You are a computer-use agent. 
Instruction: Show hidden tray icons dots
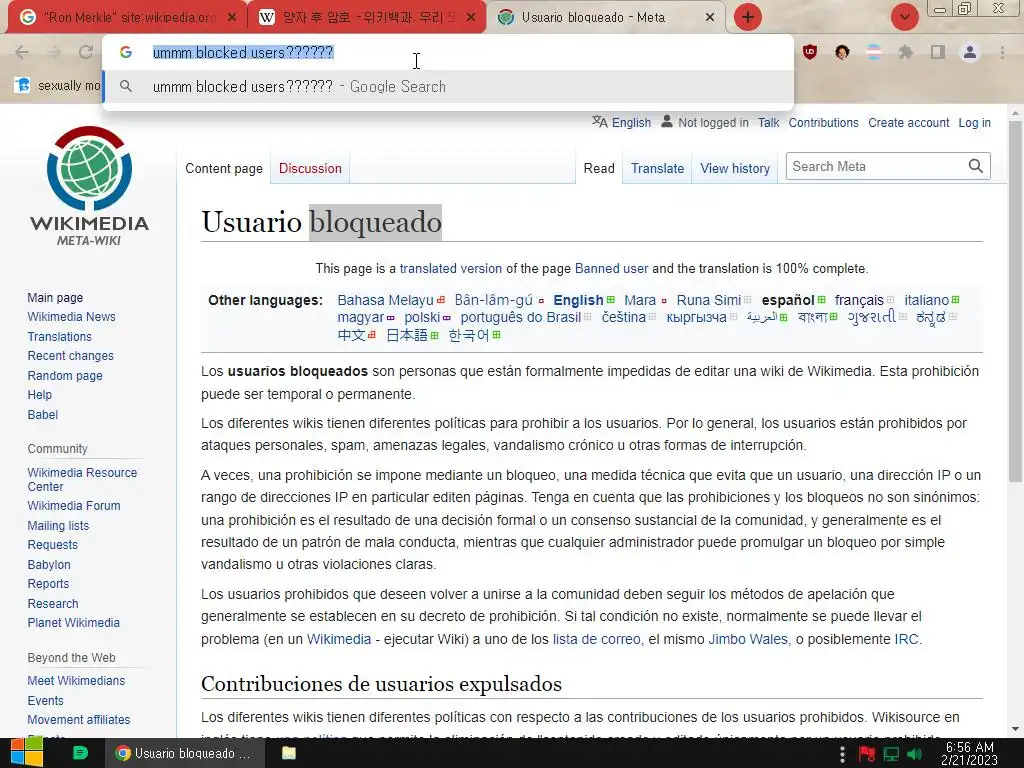pyautogui.click(x=842, y=754)
